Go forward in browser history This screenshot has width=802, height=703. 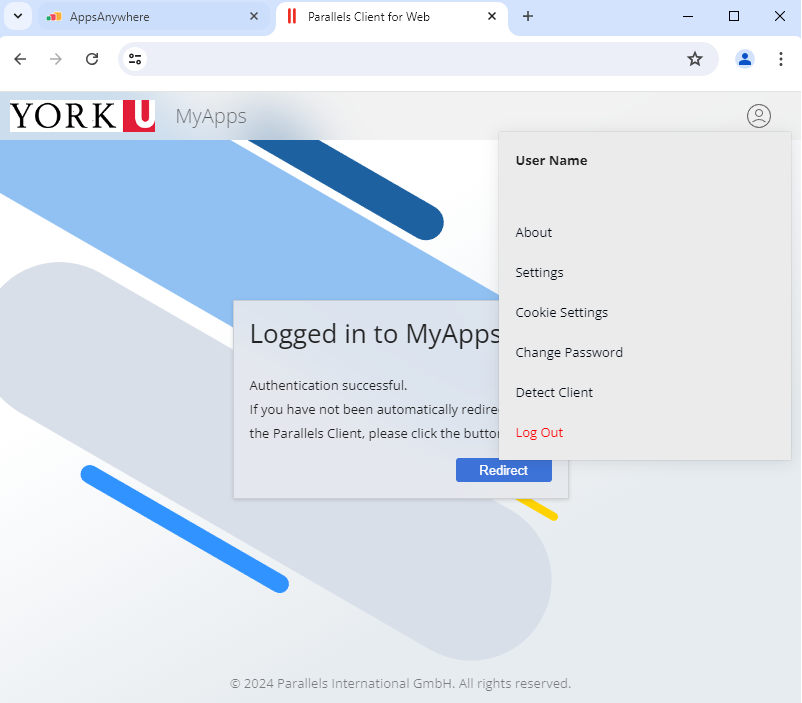click(x=56, y=59)
